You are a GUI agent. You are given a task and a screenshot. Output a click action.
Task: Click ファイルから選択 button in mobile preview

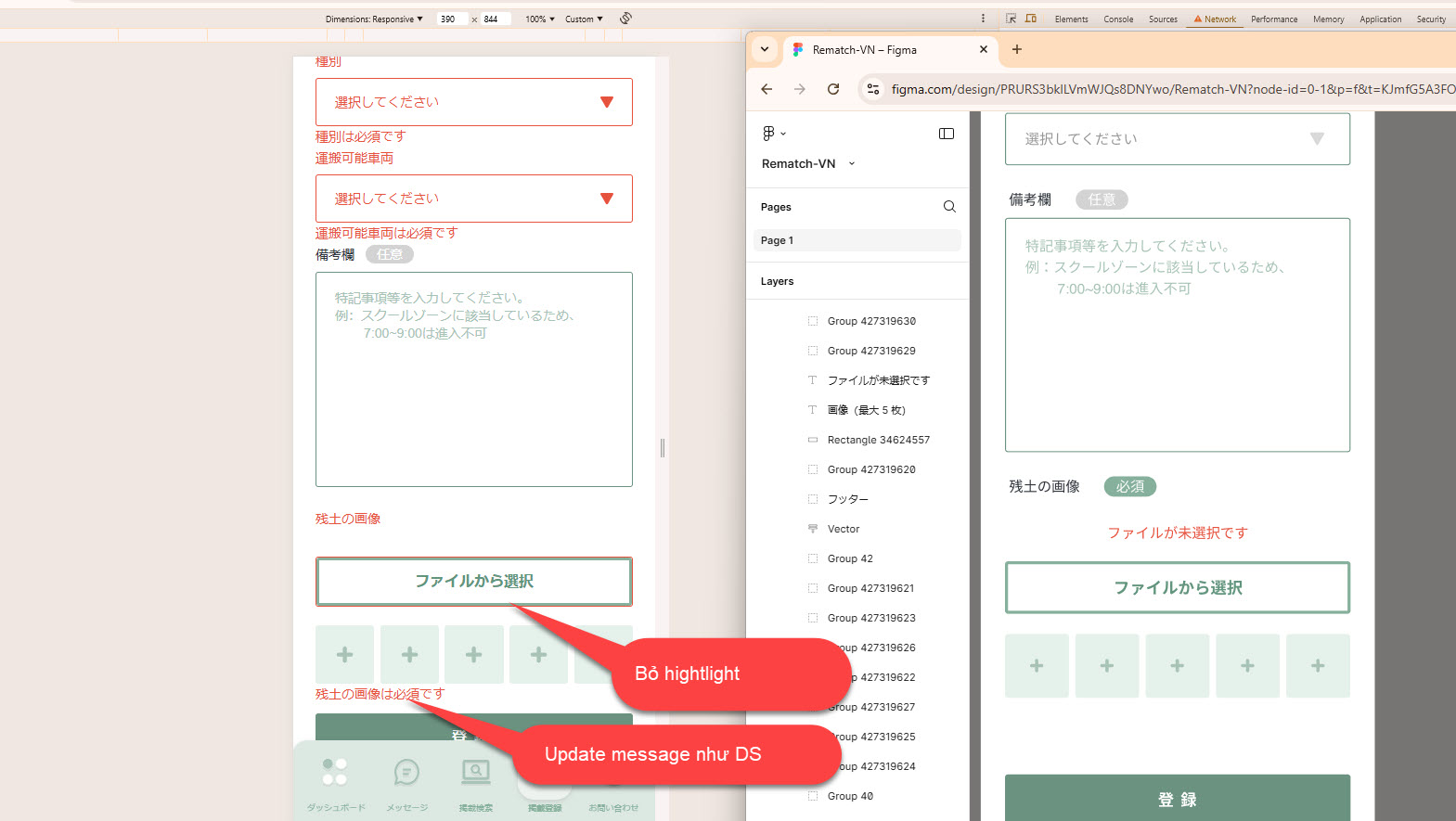(473, 582)
